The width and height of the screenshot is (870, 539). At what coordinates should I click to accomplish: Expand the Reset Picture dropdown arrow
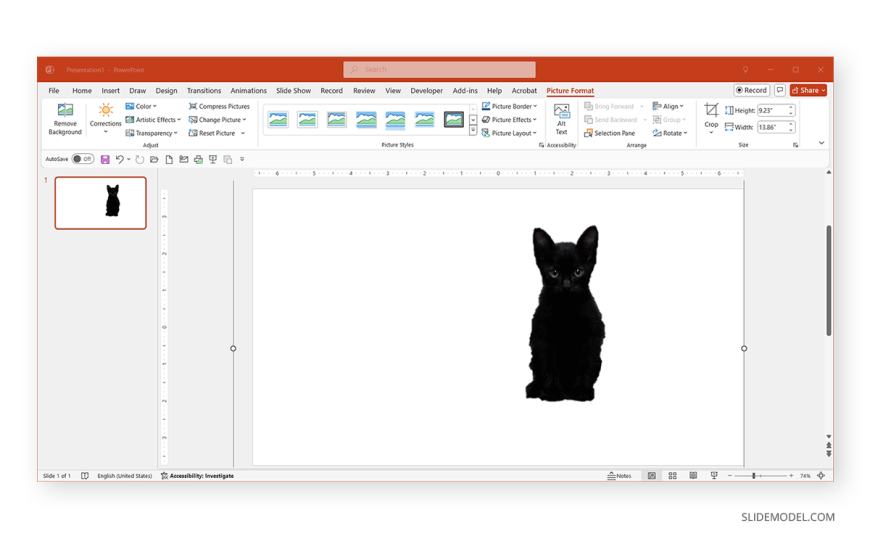(x=243, y=133)
